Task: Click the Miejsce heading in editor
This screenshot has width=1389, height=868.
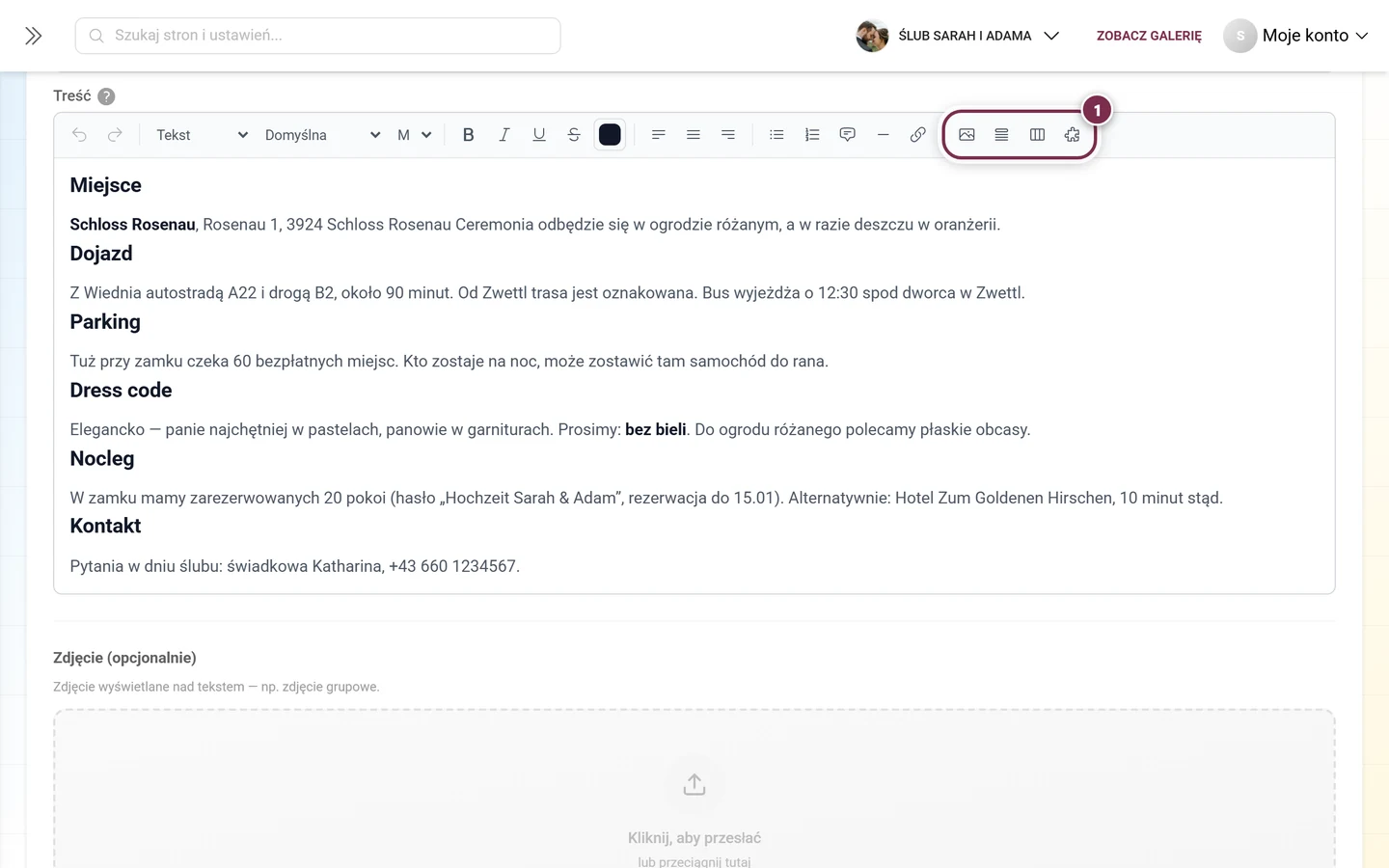Action: pyautogui.click(x=105, y=185)
